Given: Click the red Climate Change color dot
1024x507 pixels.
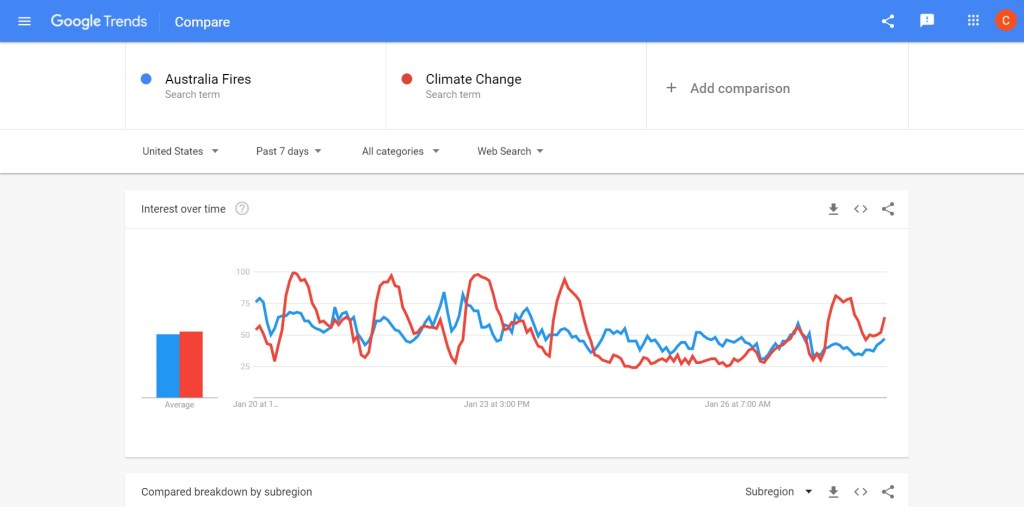Looking at the screenshot, I should click(x=406, y=79).
